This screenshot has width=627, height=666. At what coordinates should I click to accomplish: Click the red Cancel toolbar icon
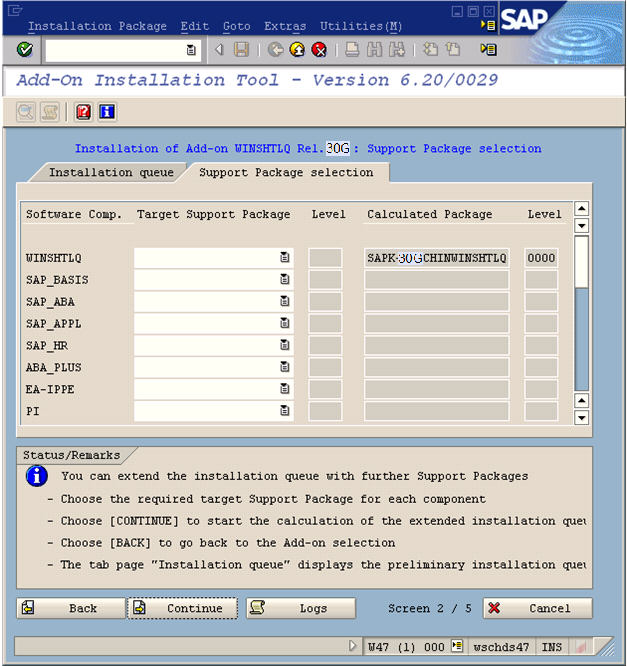tap(319, 50)
